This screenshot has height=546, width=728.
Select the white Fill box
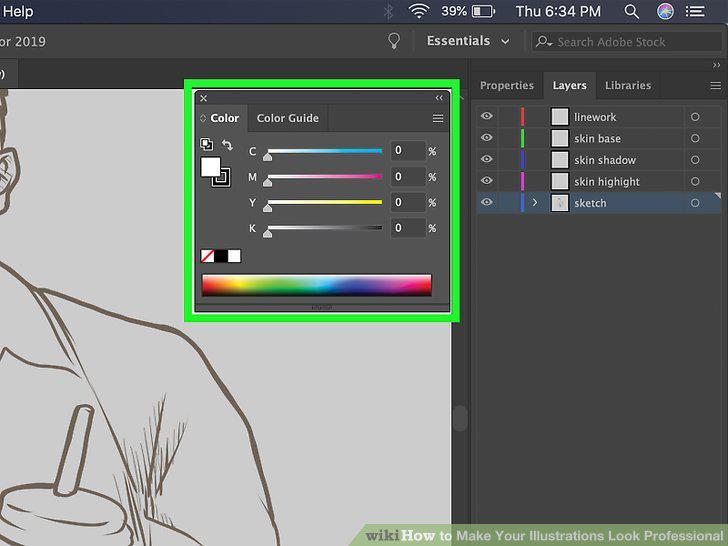[210, 167]
